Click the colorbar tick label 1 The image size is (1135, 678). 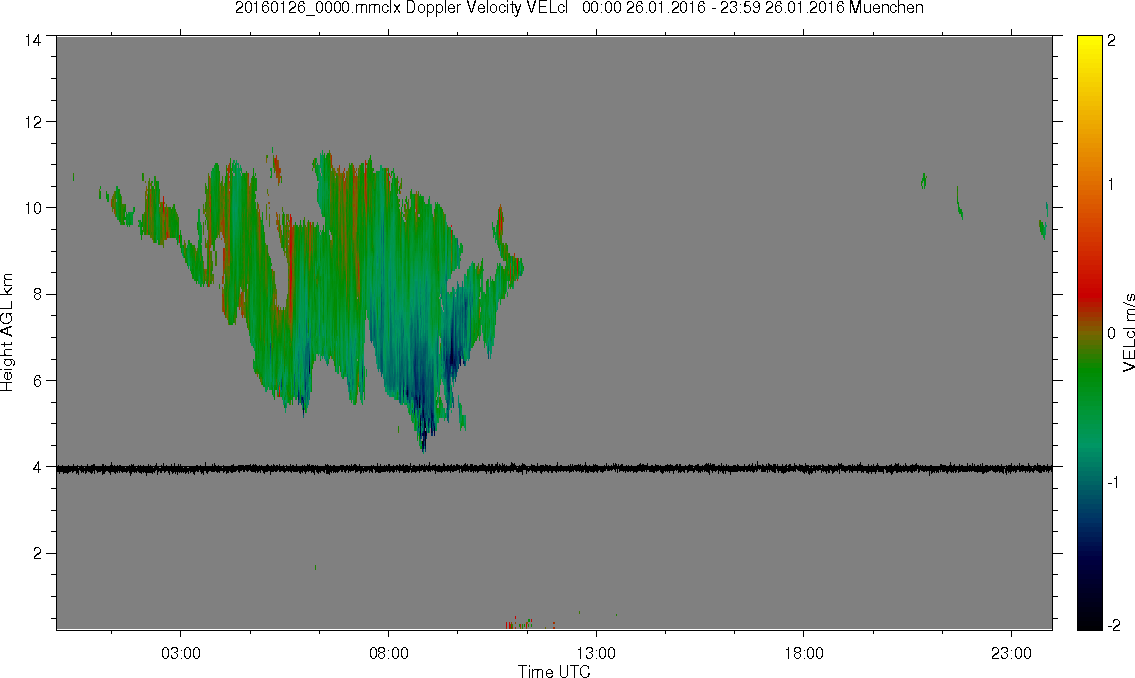[1112, 185]
